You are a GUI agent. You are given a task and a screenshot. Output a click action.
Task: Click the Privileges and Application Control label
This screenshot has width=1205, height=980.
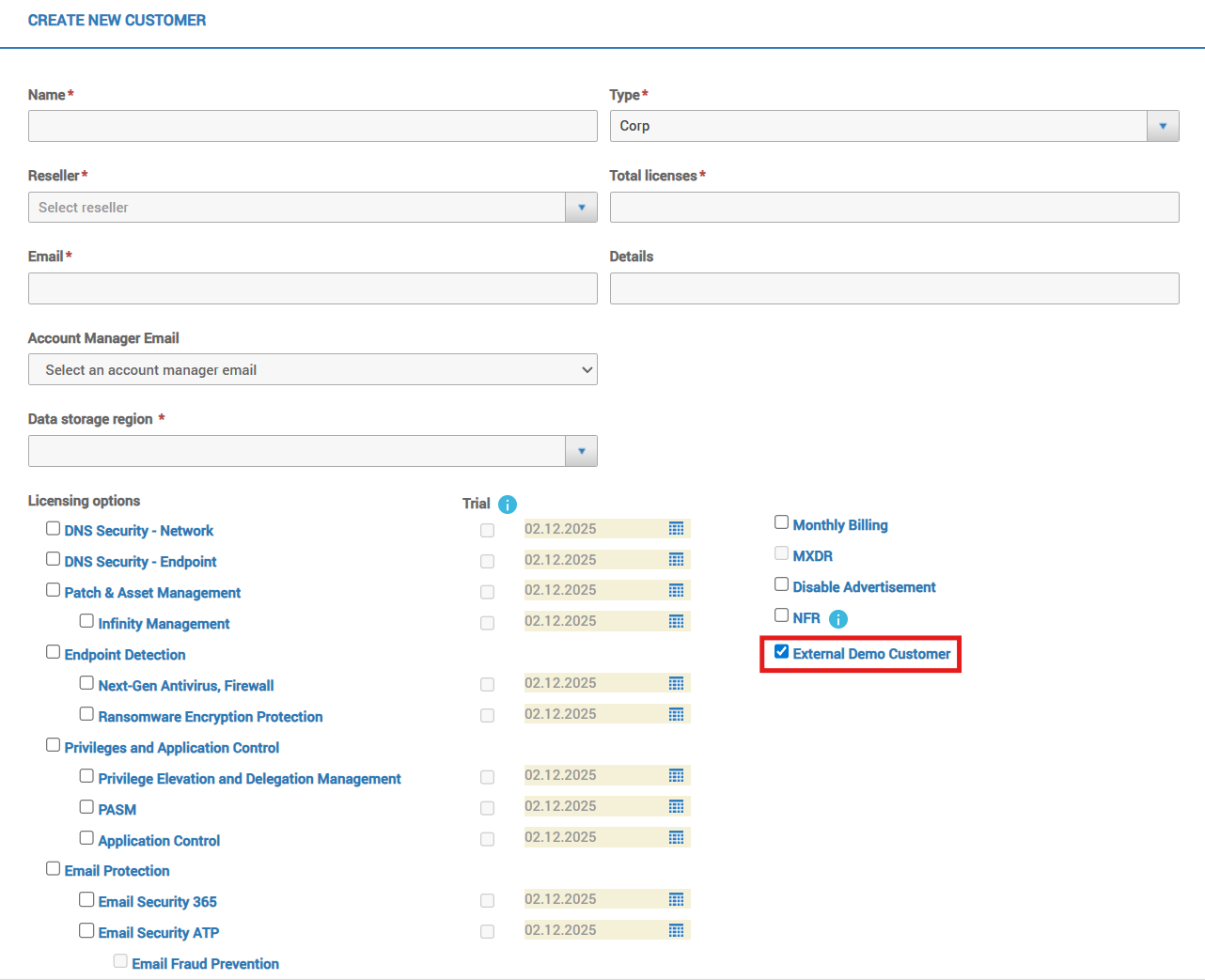[172, 748]
